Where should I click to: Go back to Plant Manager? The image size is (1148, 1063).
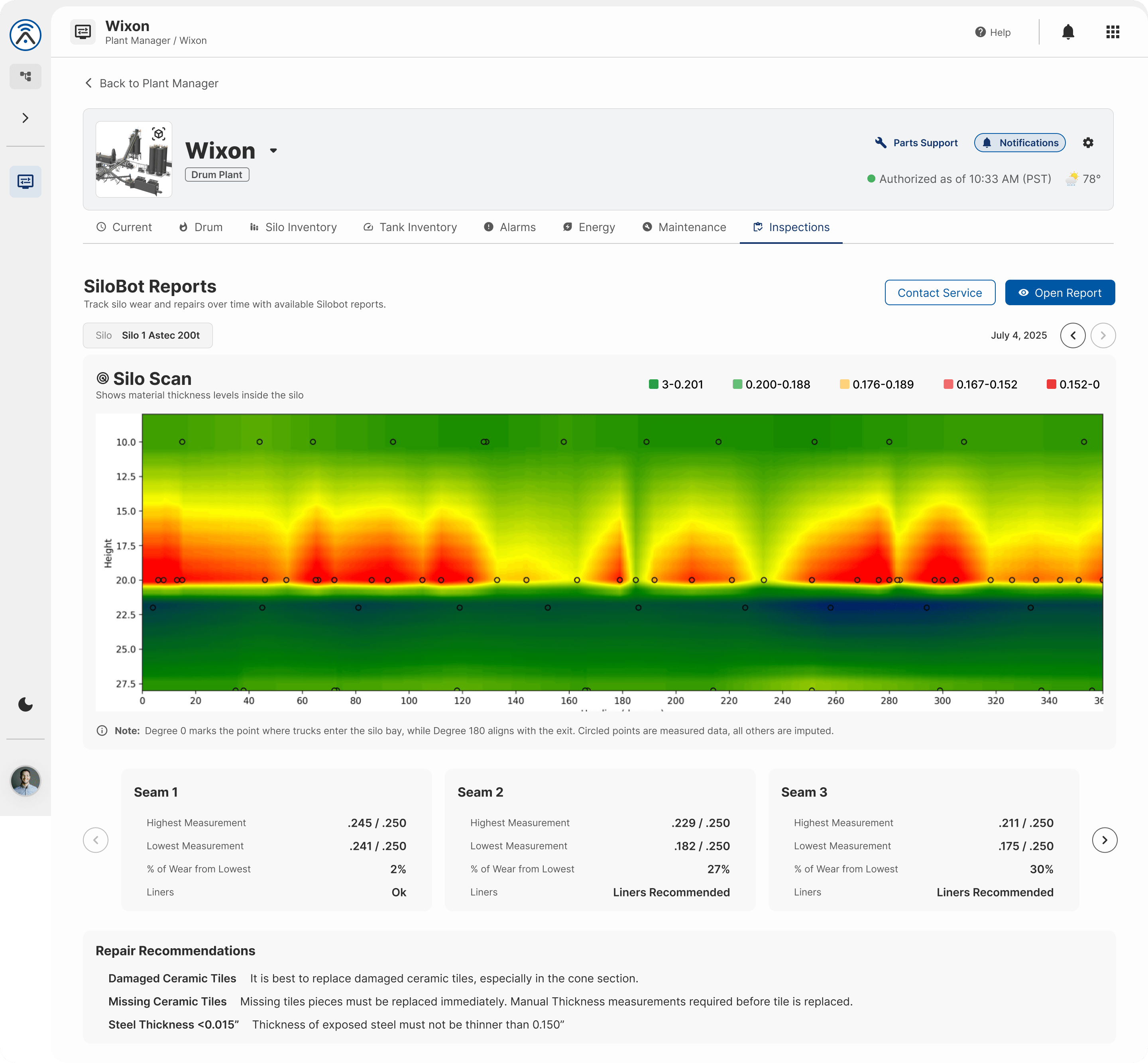click(151, 83)
